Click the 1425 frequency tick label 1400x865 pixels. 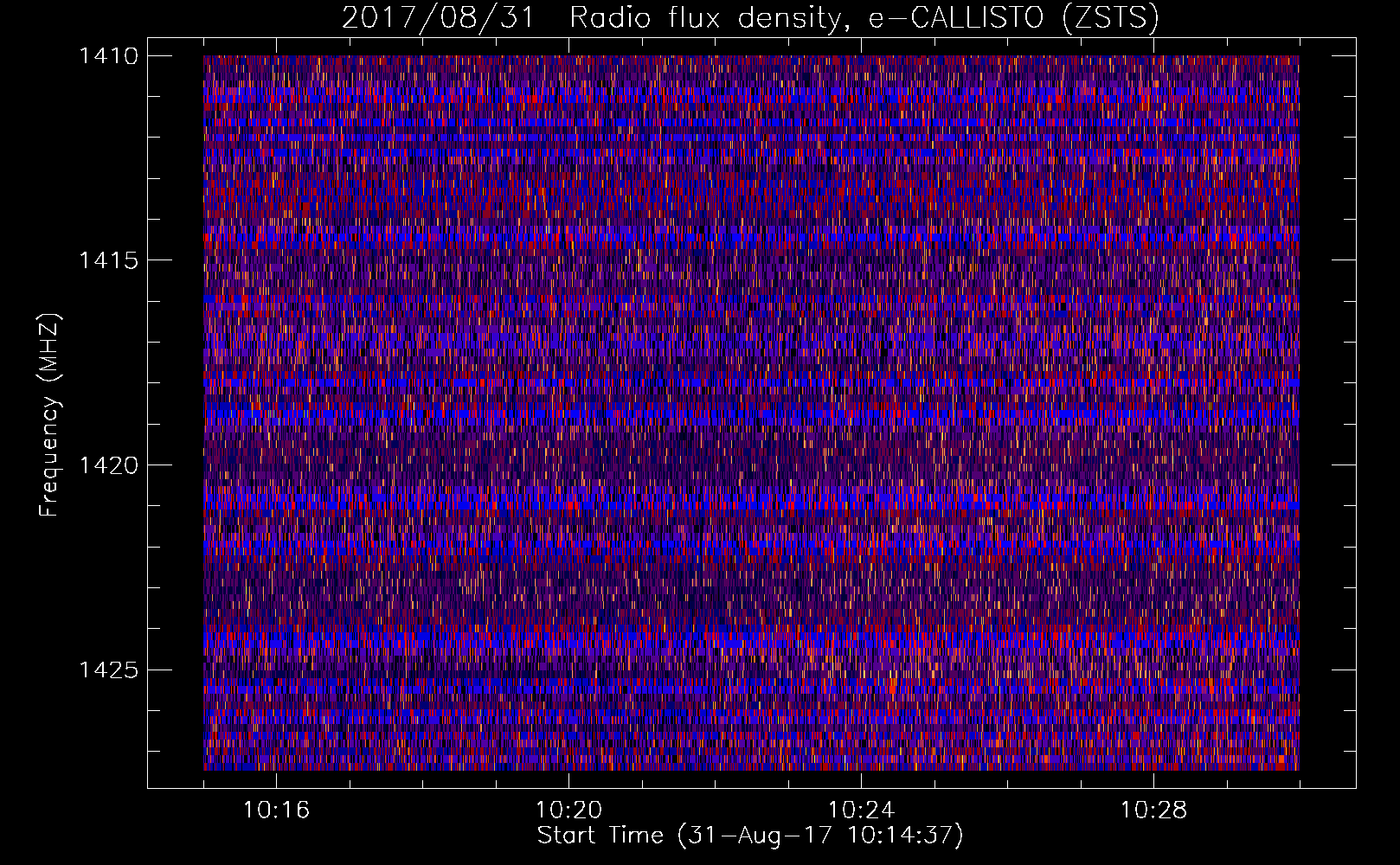108,670
